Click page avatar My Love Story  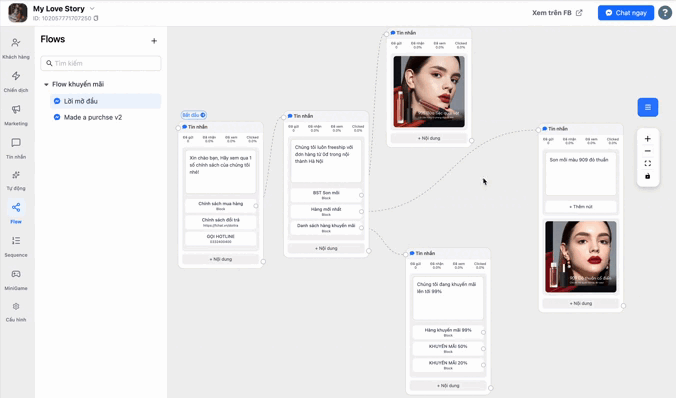click(x=18, y=13)
